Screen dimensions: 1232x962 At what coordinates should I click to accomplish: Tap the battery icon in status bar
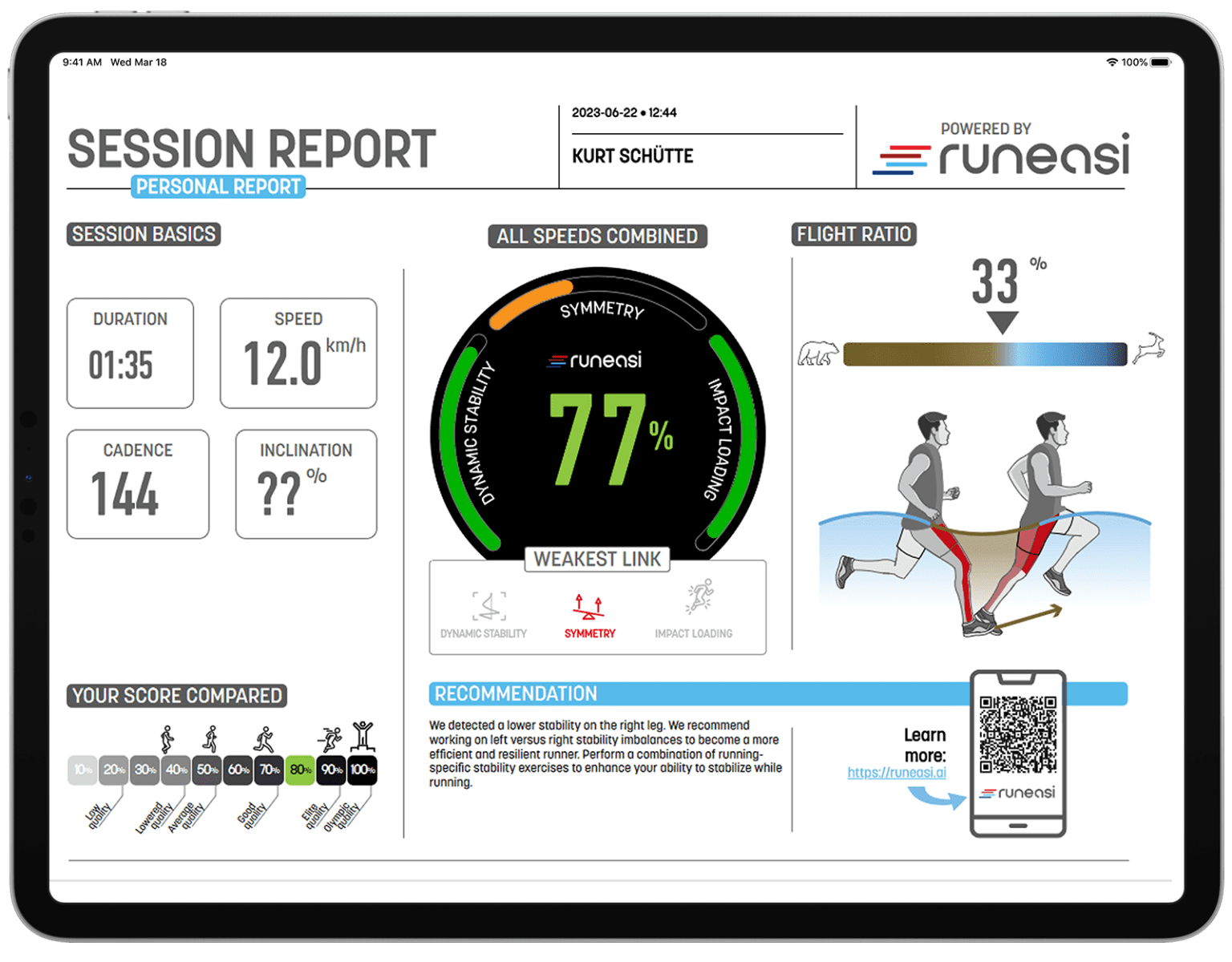pos(1161,63)
